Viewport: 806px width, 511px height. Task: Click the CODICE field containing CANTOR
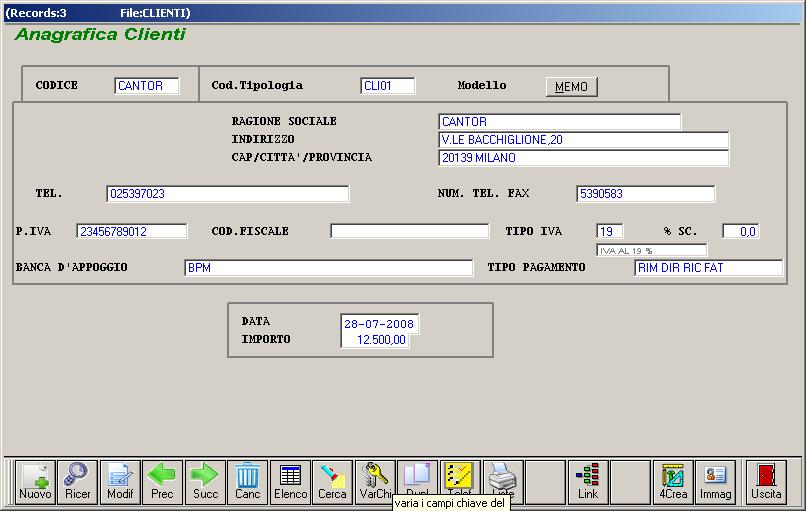tap(147, 85)
